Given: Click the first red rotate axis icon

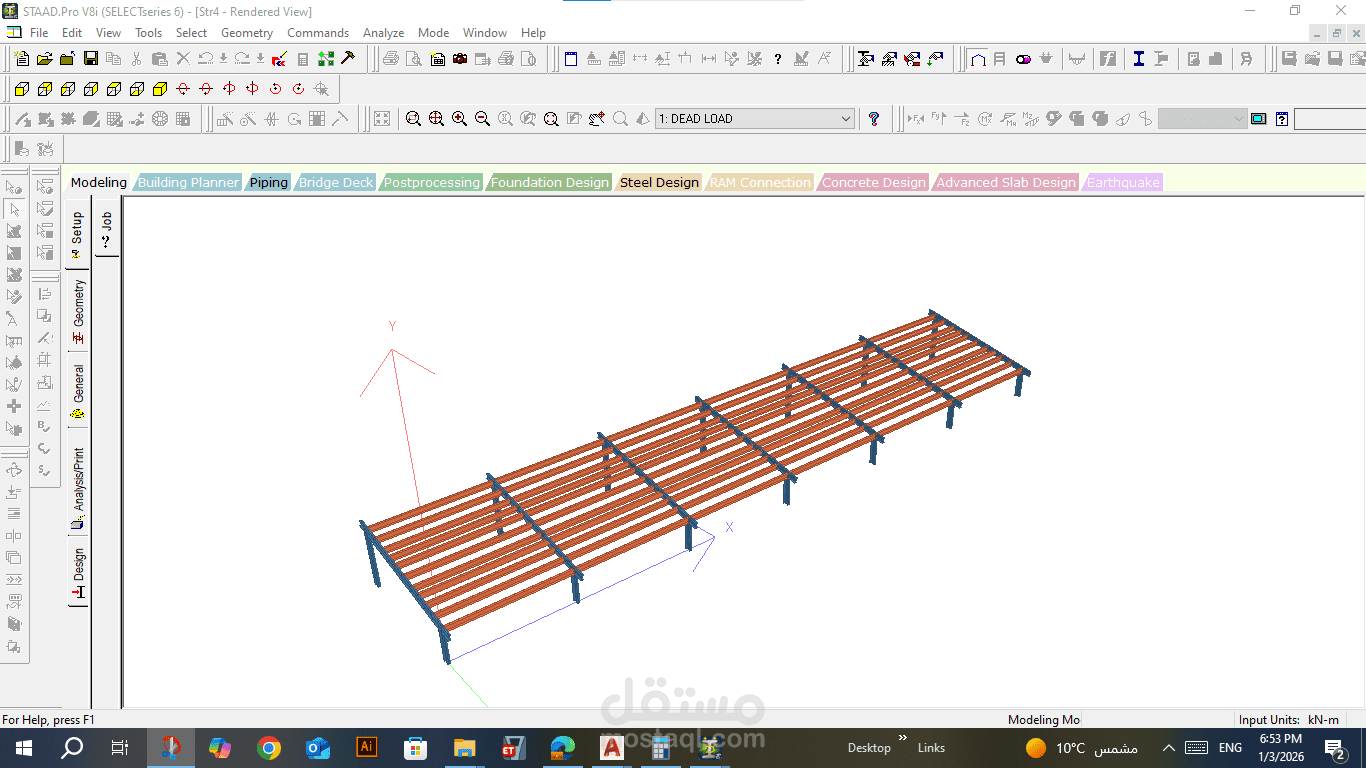Looking at the screenshot, I should pos(183,89).
